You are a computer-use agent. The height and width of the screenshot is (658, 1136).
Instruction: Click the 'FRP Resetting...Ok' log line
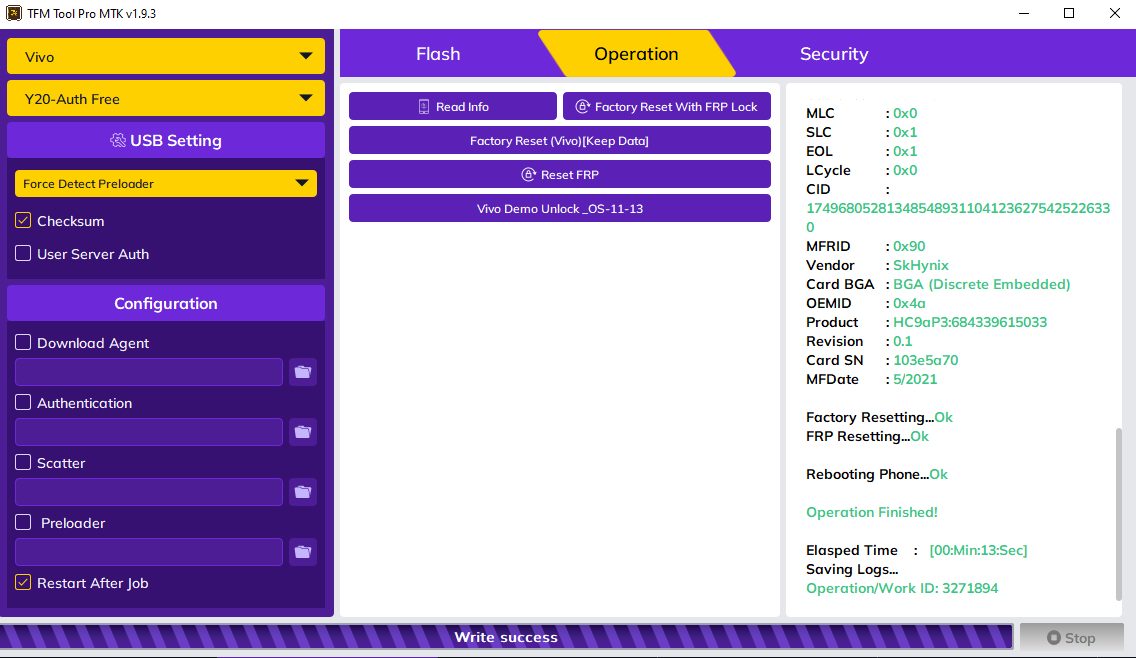[867, 436]
